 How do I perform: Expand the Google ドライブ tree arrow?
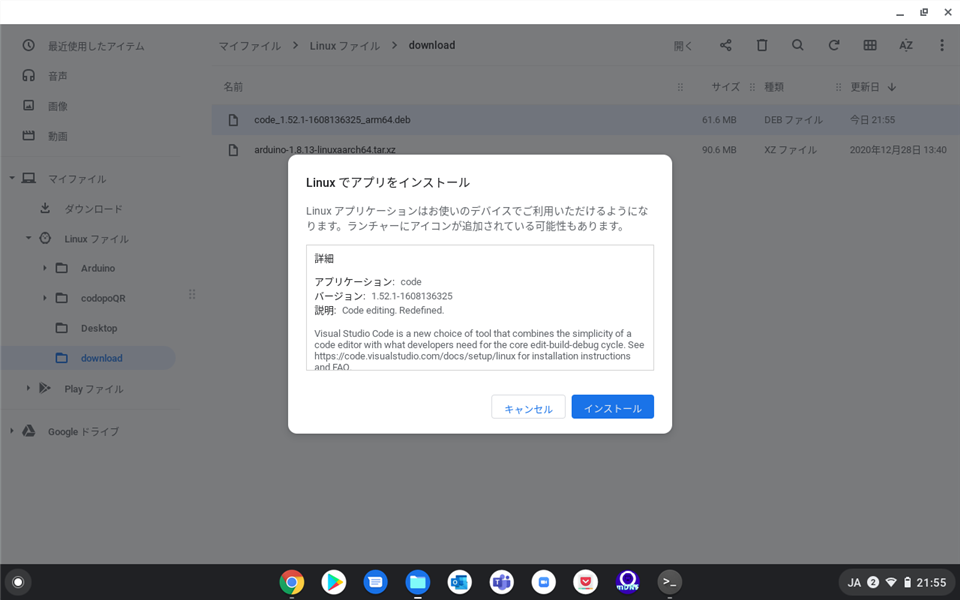[x=12, y=431]
